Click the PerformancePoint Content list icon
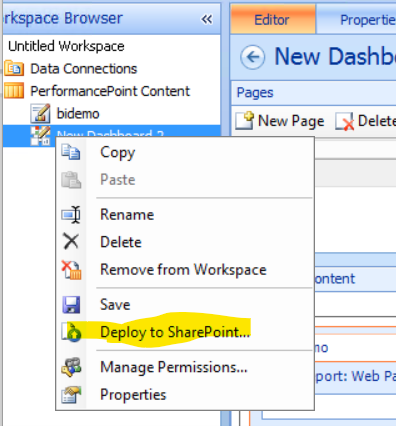Viewport: 396px width, 426px height. coord(14,91)
